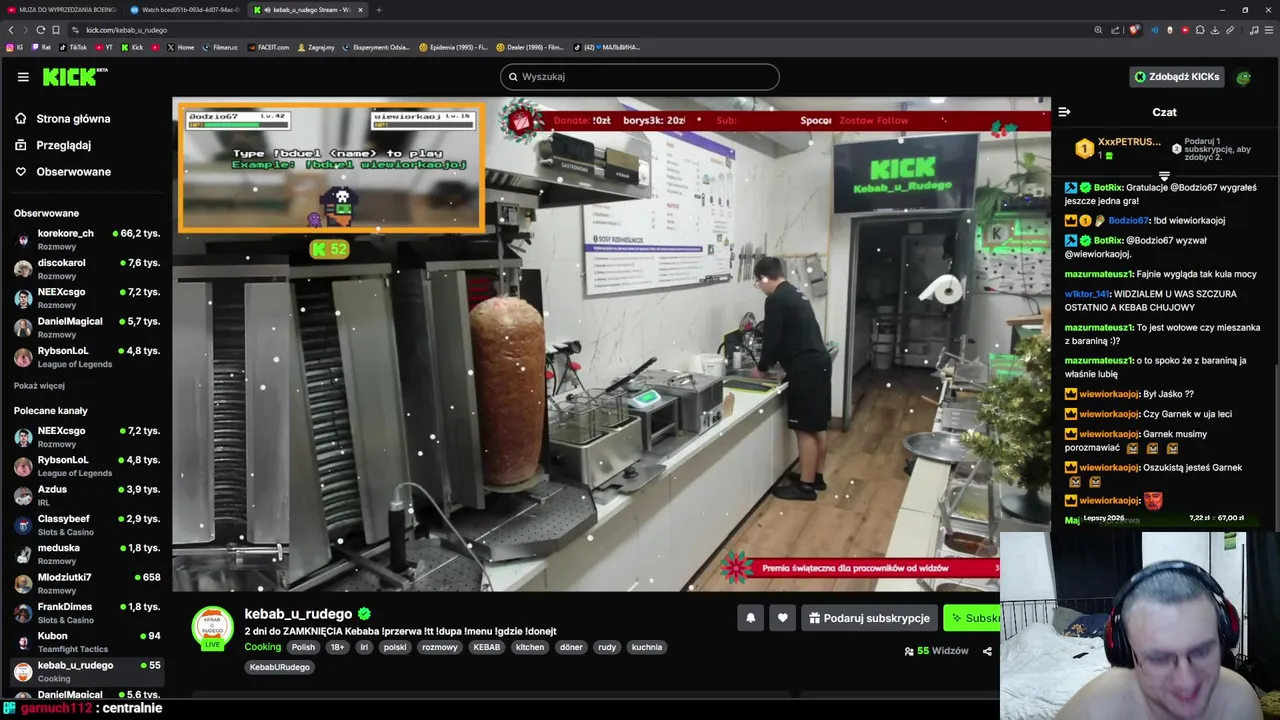Open Kubon Teamfight Tactics channel

click(86, 642)
